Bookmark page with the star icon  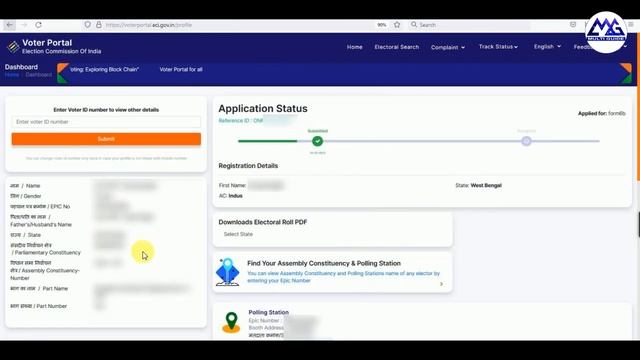(x=397, y=25)
